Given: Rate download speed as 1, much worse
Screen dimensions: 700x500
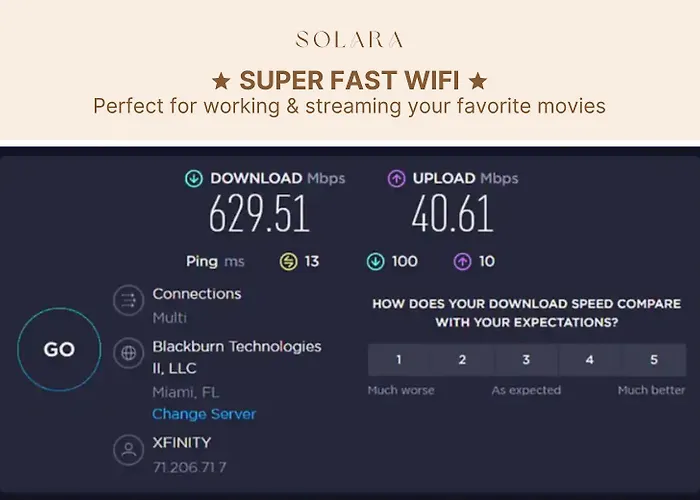Looking at the screenshot, I should pos(399,360).
